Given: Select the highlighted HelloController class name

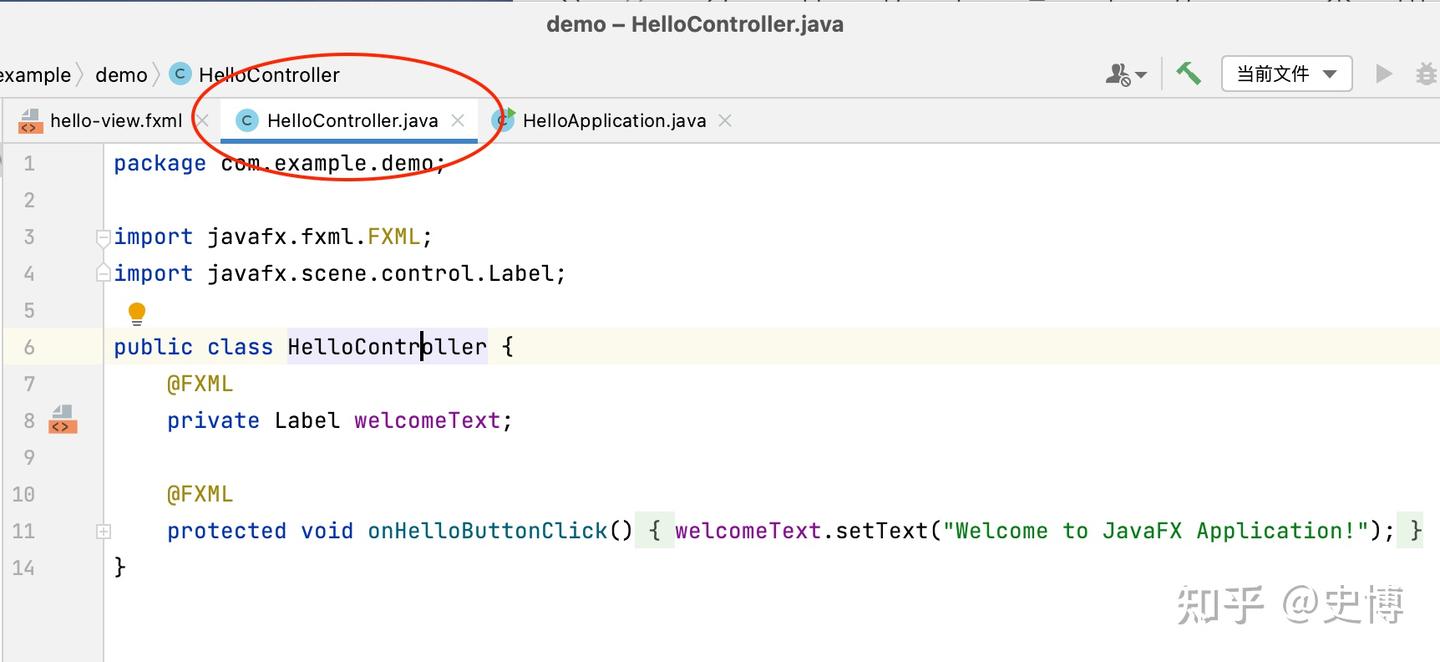Looking at the screenshot, I should pos(387,346).
